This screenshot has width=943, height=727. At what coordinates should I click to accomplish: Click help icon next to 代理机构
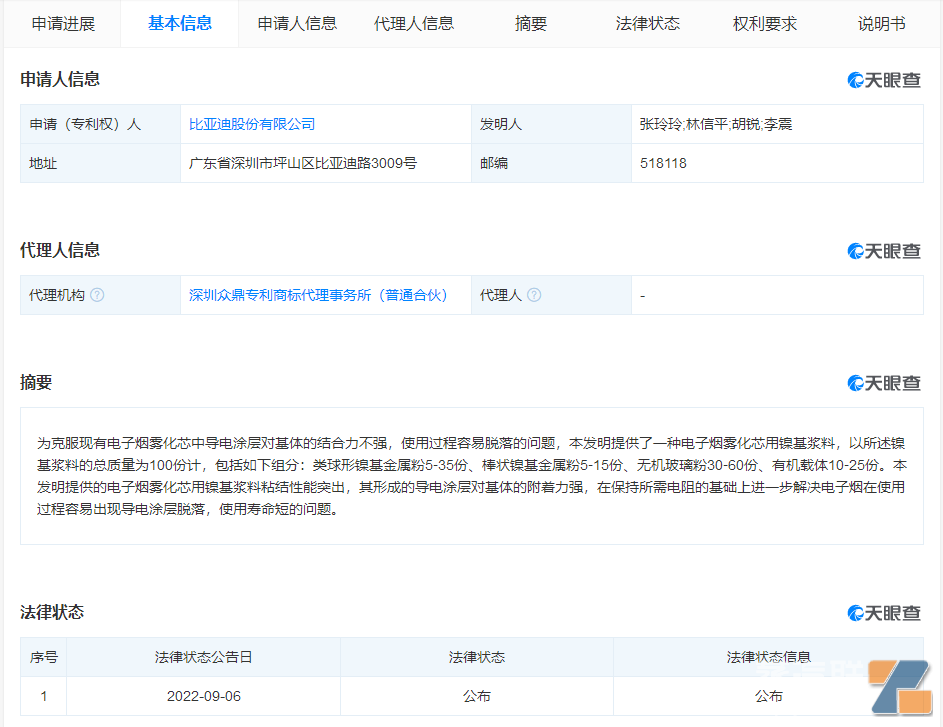[x=97, y=295]
